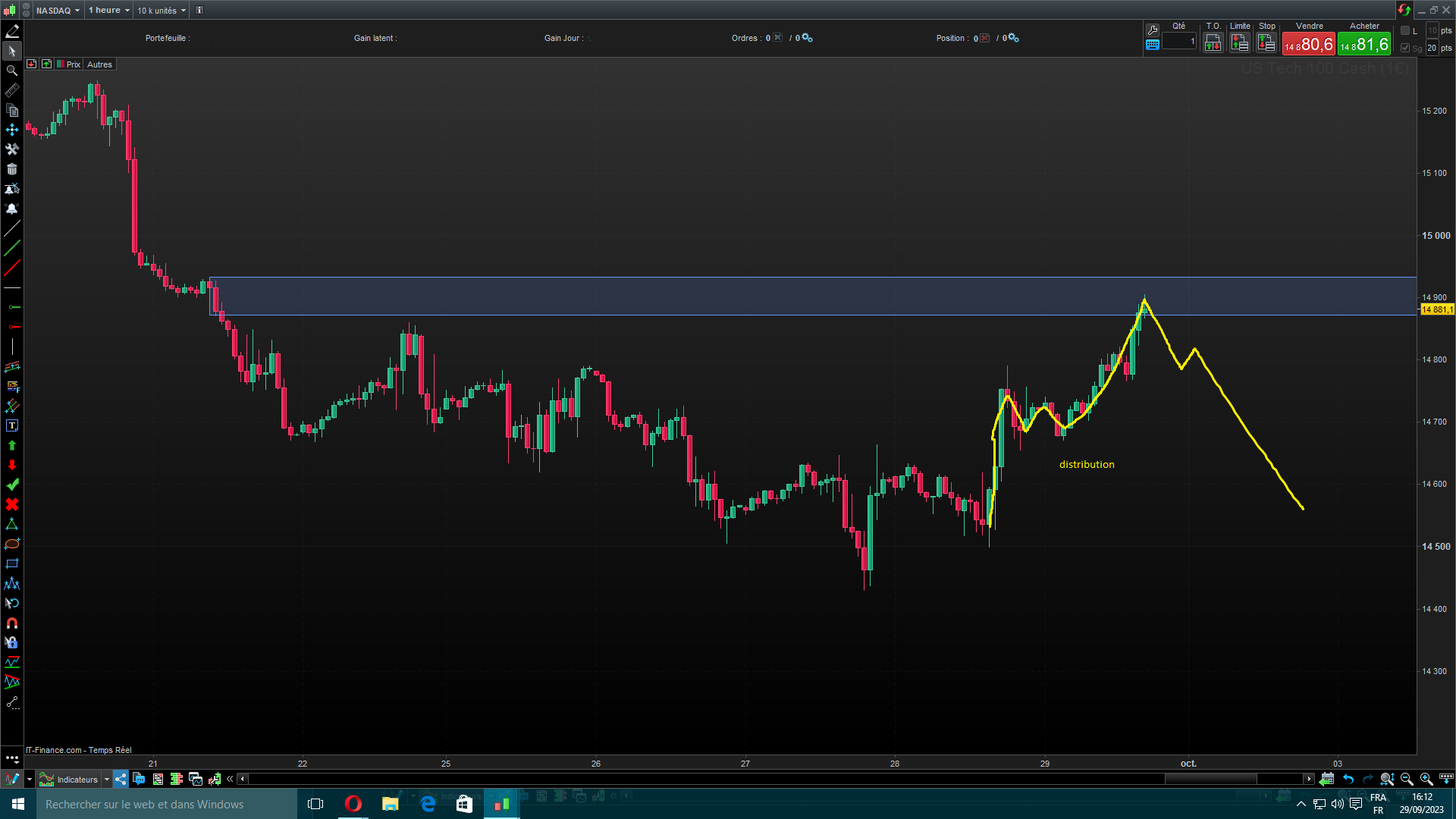Click the share chart icon

click(121, 779)
